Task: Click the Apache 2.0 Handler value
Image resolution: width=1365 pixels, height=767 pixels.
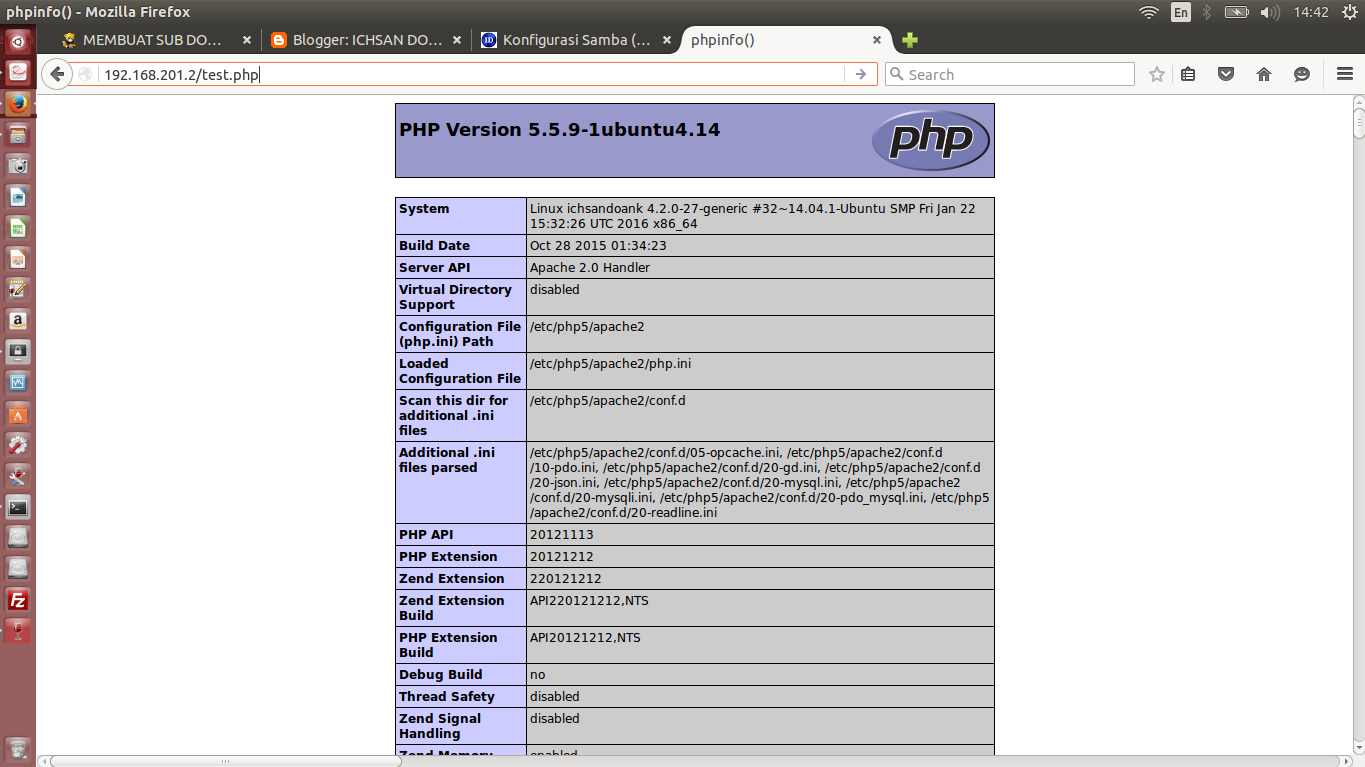Action: point(590,267)
